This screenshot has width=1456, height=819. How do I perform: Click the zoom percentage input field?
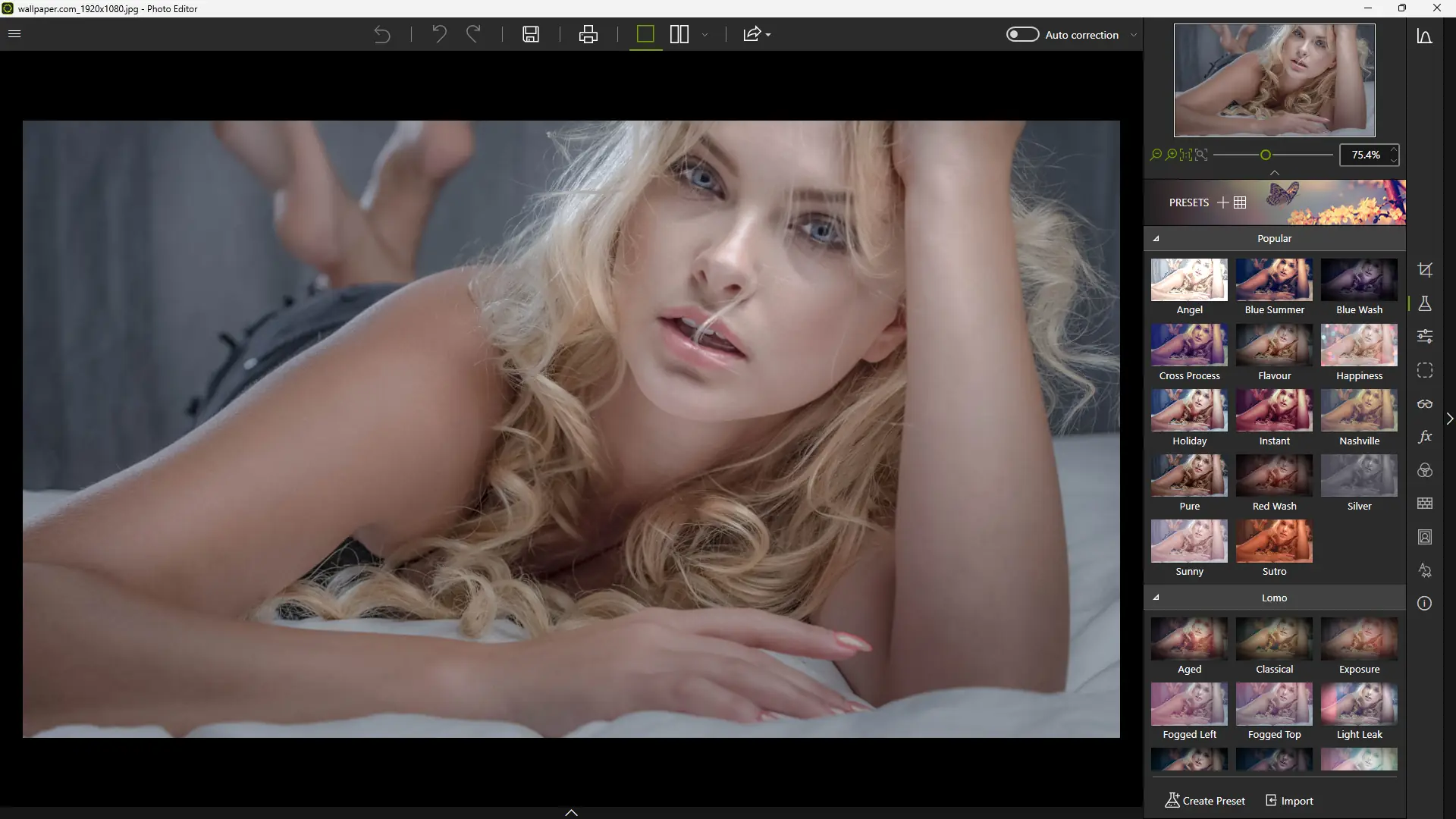(x=1365, y=155)
